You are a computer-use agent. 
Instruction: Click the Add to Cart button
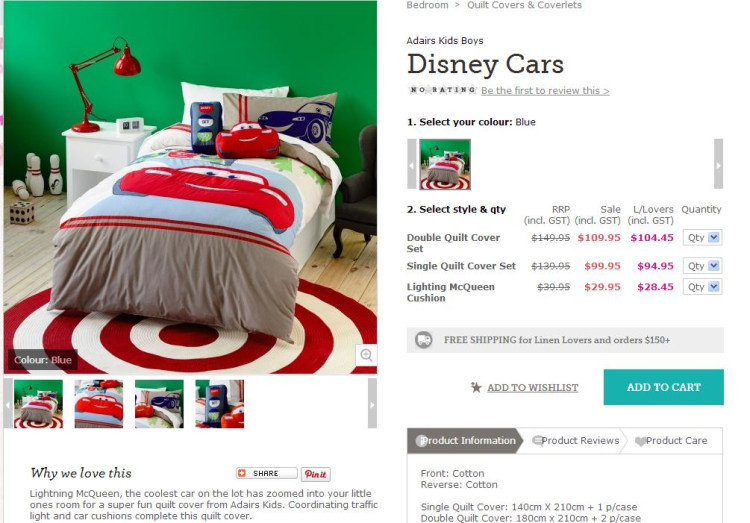tap(663, 387)
